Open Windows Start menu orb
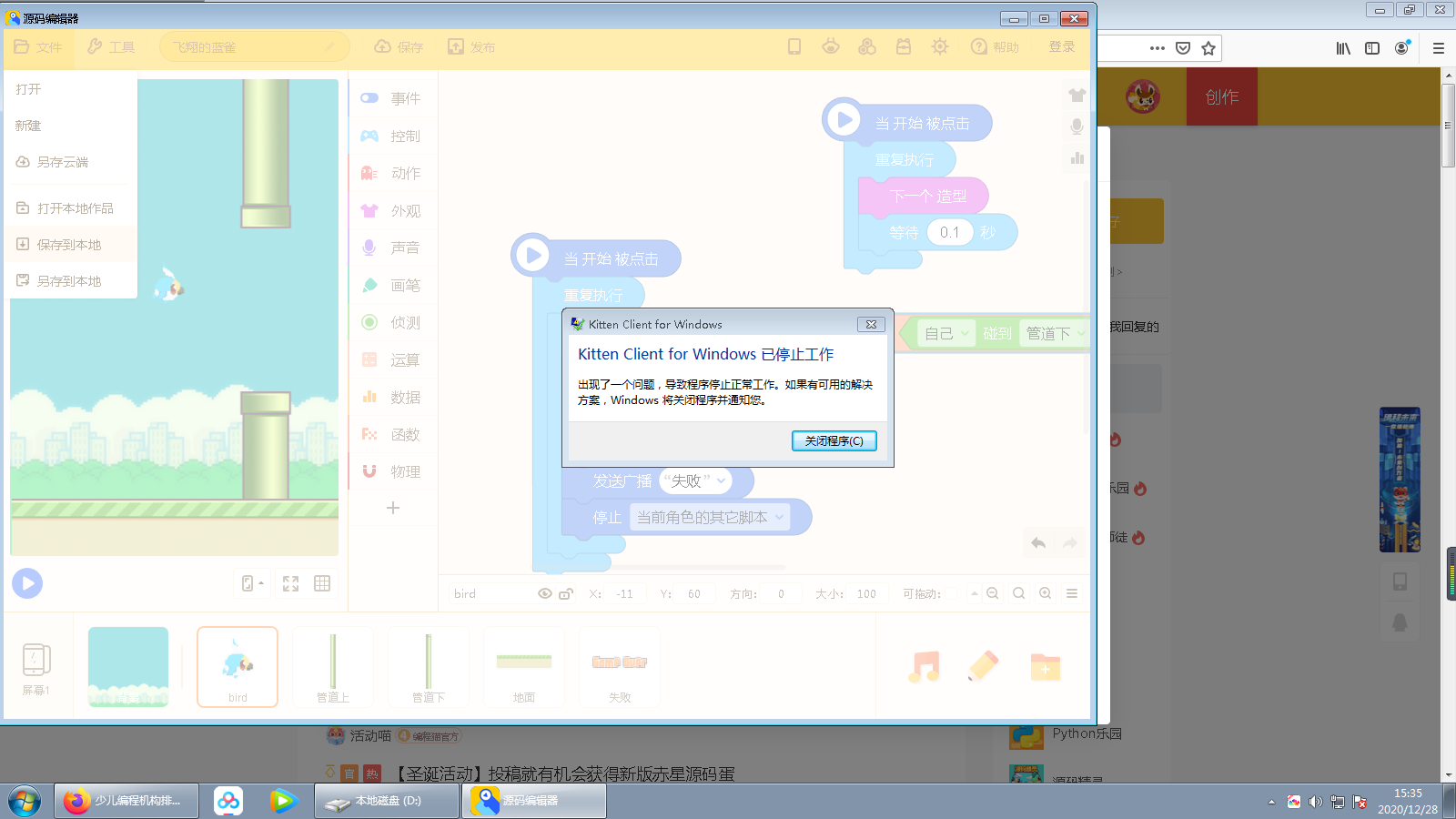Screen dimensions: 1456x819 (x=25, y=801)
